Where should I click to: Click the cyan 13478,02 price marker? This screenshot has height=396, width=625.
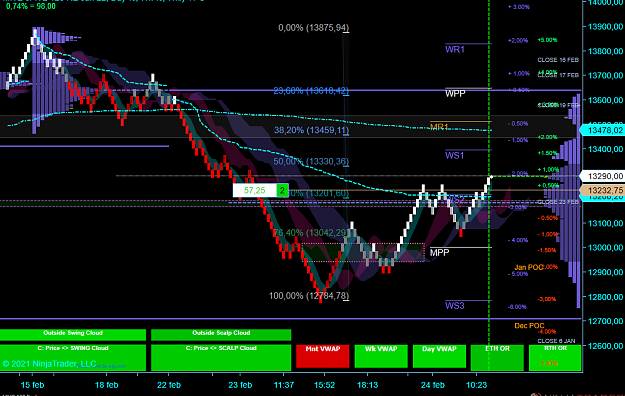tap(602, 130)
